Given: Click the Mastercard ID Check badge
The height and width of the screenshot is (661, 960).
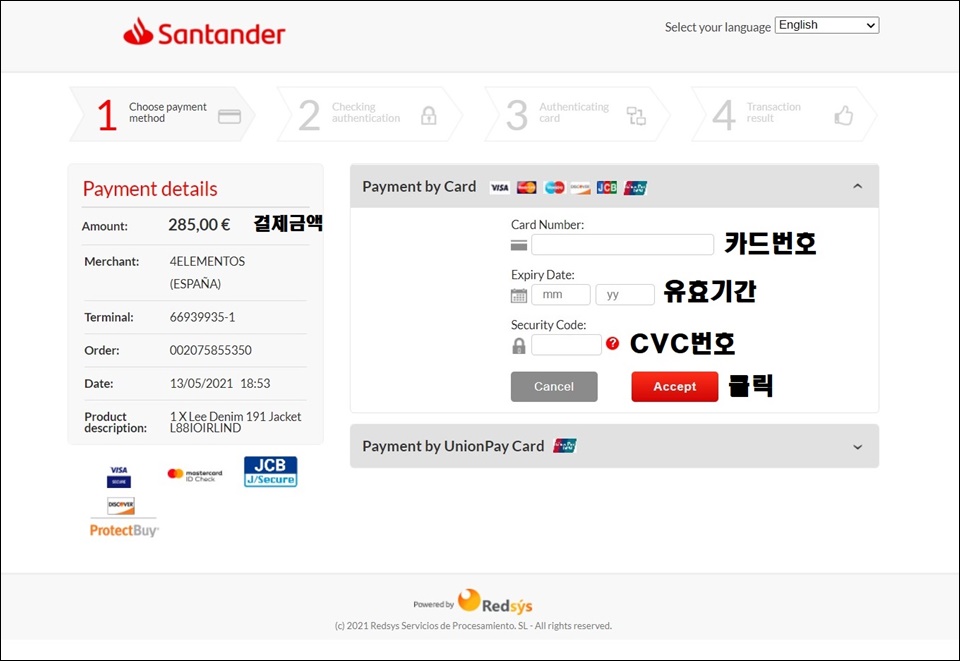Looking at the screenshot, I should [x=195, y=476].
